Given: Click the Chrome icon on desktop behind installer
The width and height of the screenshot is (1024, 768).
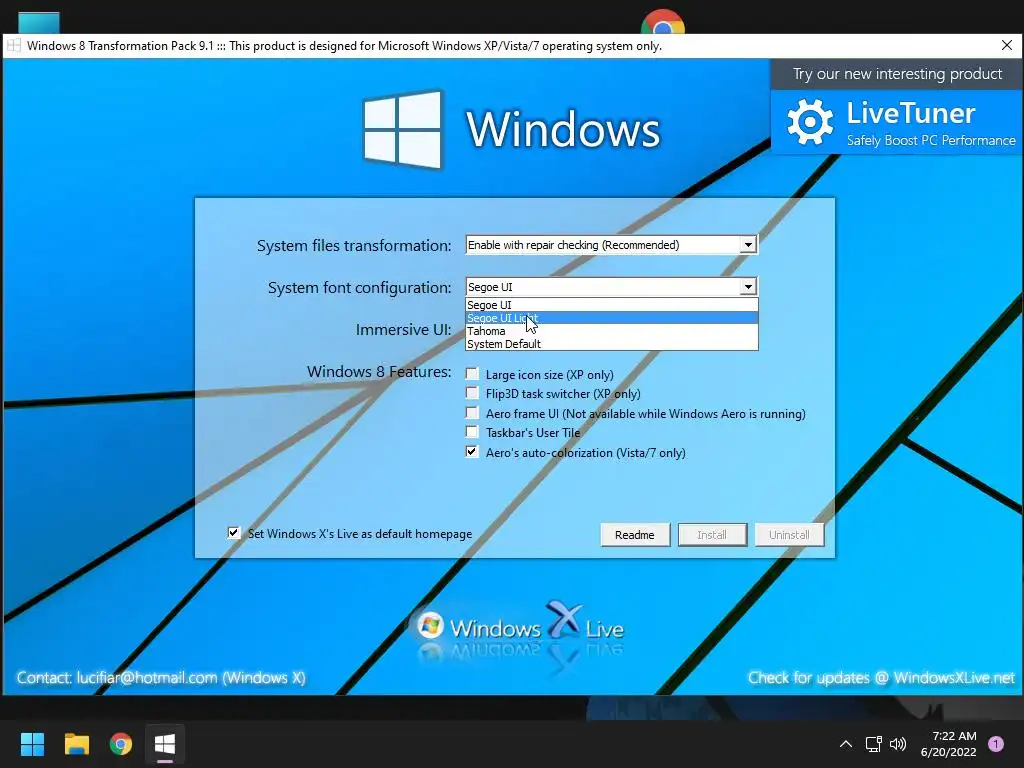Looking at the screenshot, I should click(x=663, y=22).
